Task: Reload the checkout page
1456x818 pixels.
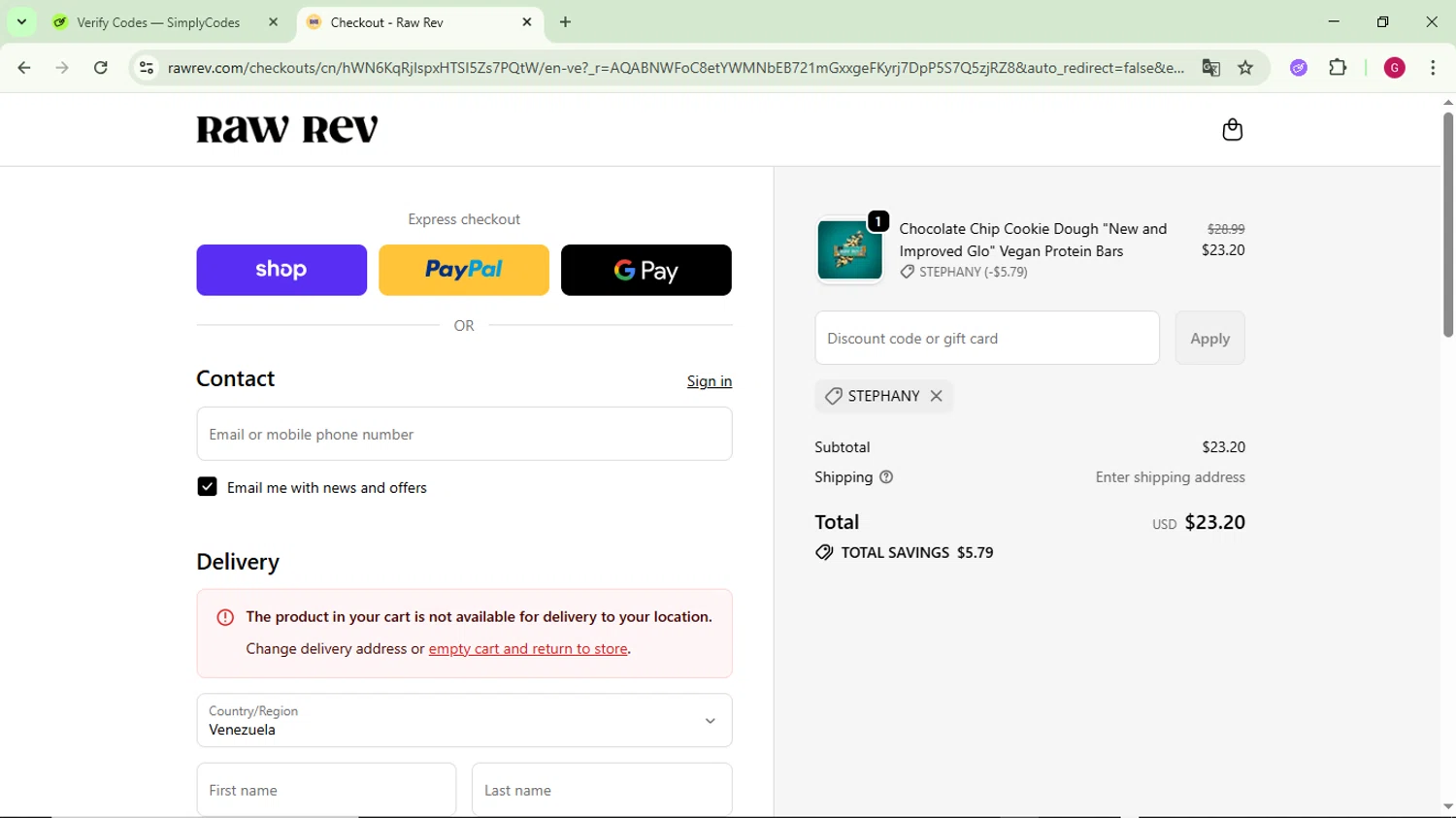Action: coord(101,68)
